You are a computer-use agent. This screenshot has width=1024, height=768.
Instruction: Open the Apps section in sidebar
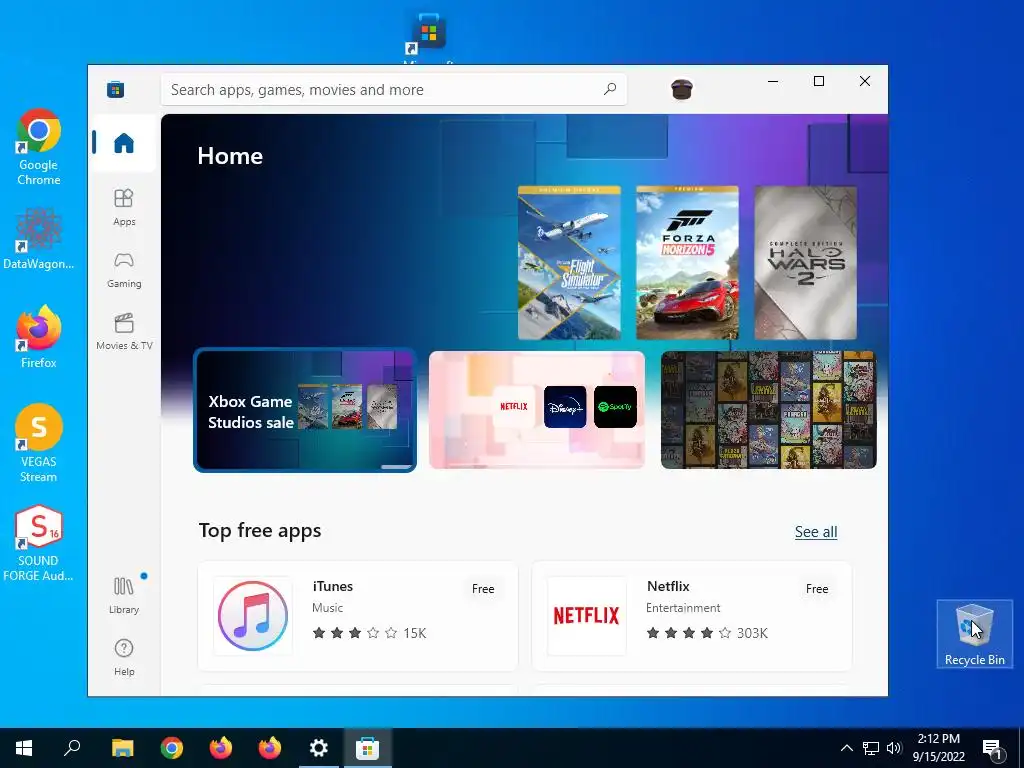(x=123, y=208)
